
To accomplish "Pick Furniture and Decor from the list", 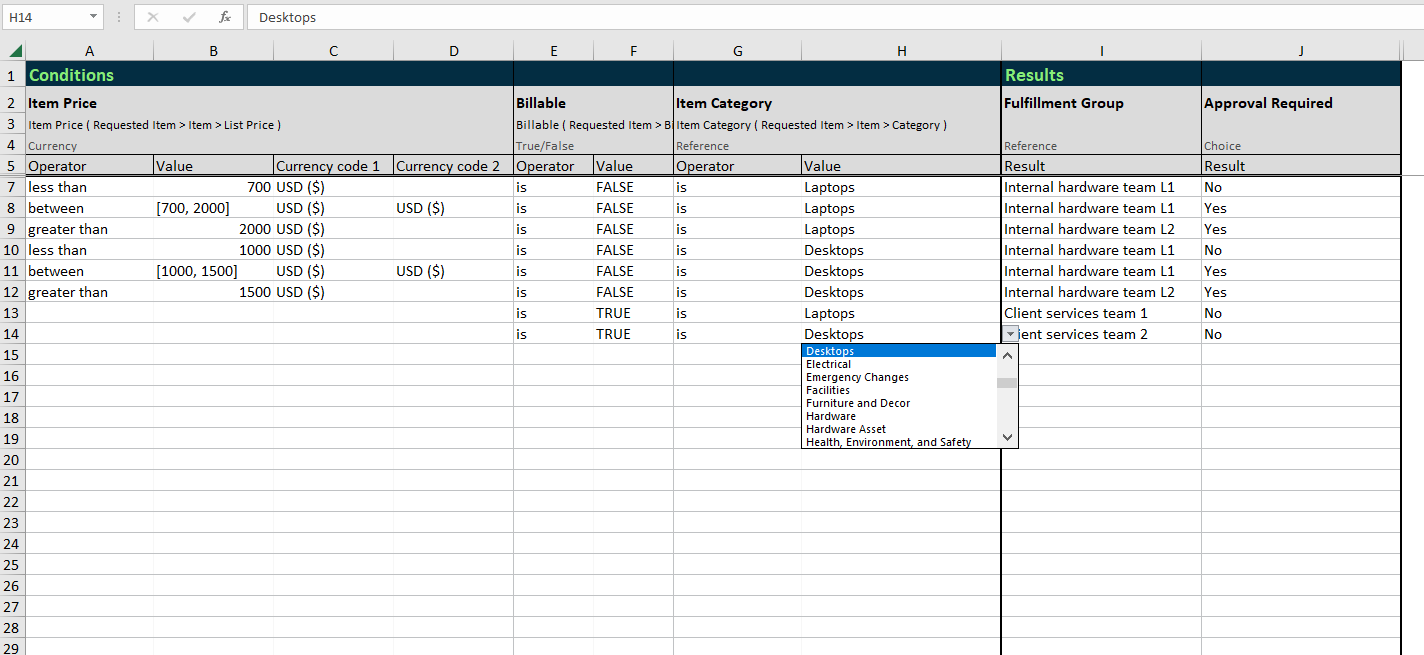I will coord(857,403).
